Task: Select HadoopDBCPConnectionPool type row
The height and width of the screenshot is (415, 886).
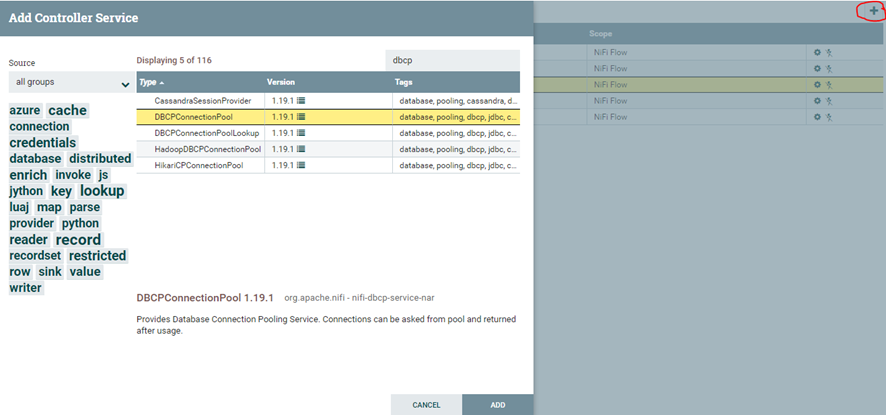Action: pos(328,150)
